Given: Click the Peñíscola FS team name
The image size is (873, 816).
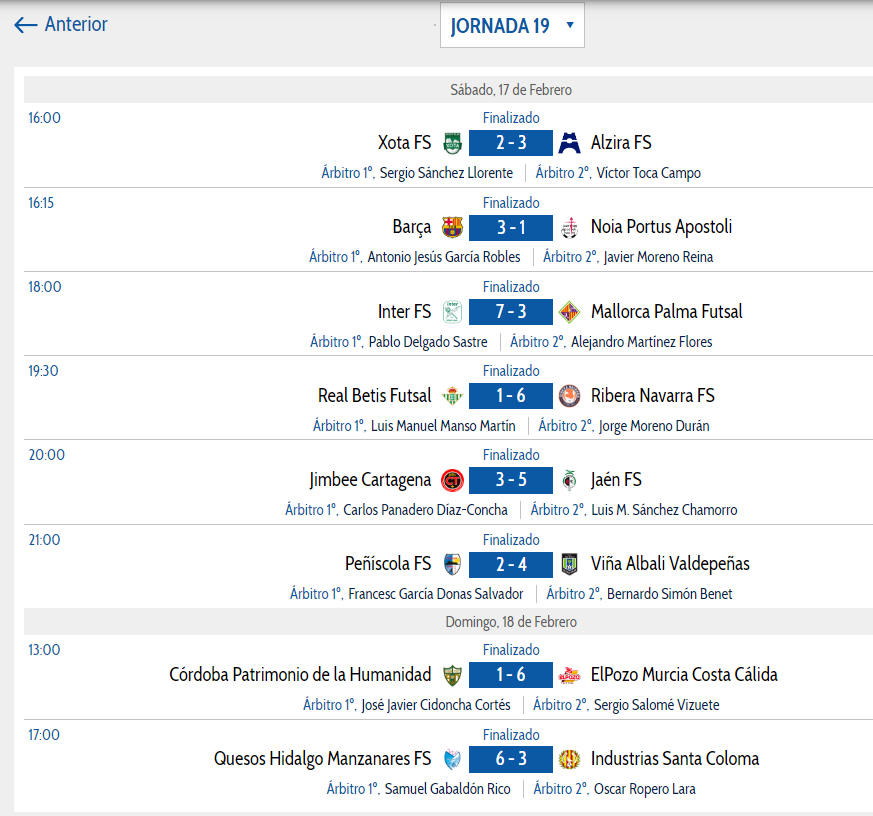Looking at the screenshot, I should pos(388,564).
